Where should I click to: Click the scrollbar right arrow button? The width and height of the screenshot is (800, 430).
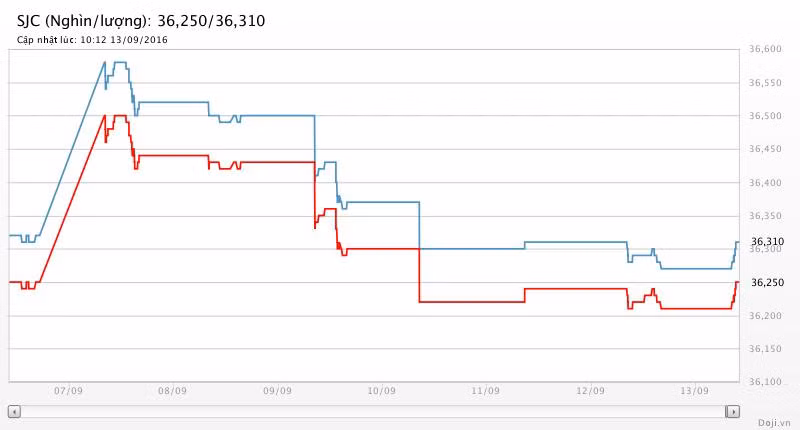(733, 411)
